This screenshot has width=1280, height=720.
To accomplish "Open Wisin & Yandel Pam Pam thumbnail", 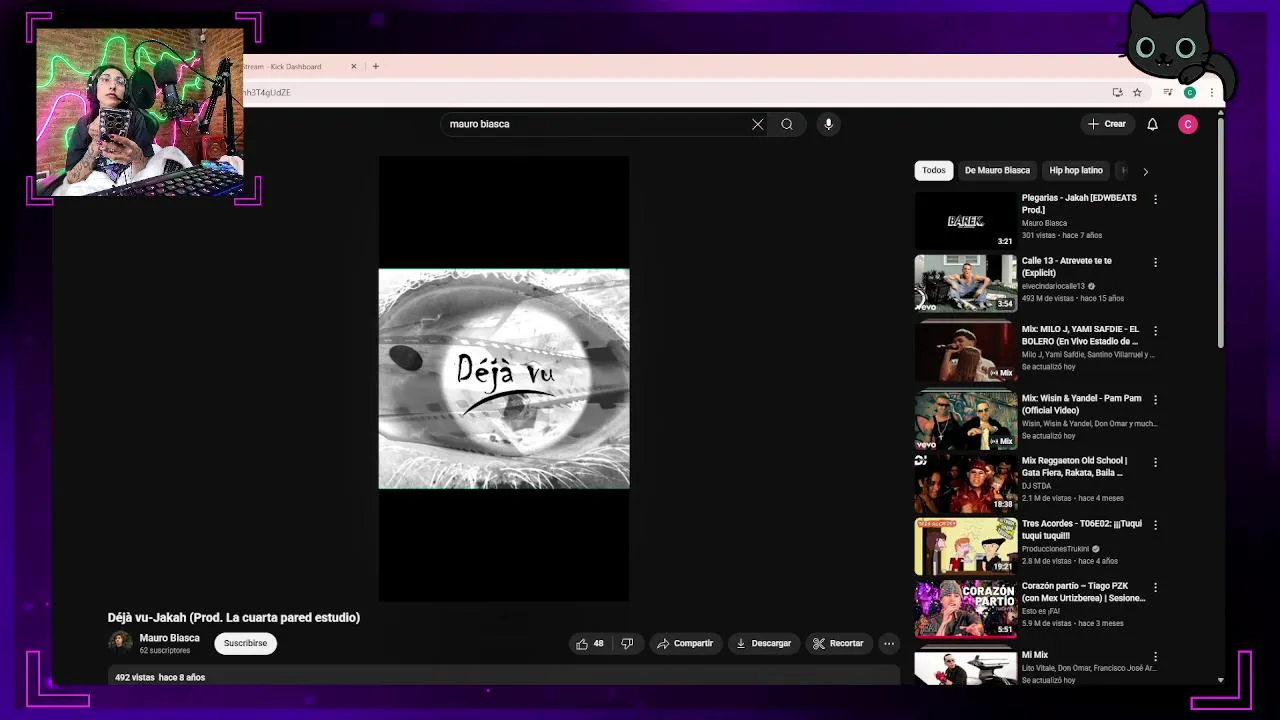I will click(x=965, y=421).
